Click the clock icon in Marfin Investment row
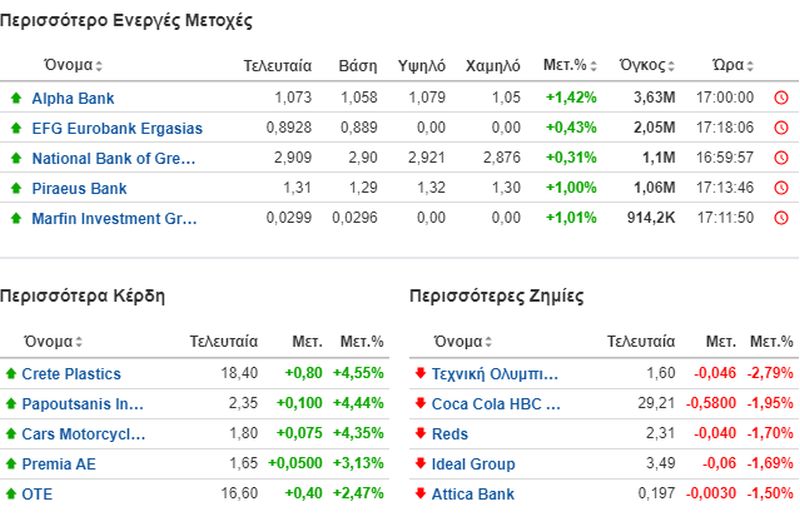Screen dimensions: 800x522 781,218
